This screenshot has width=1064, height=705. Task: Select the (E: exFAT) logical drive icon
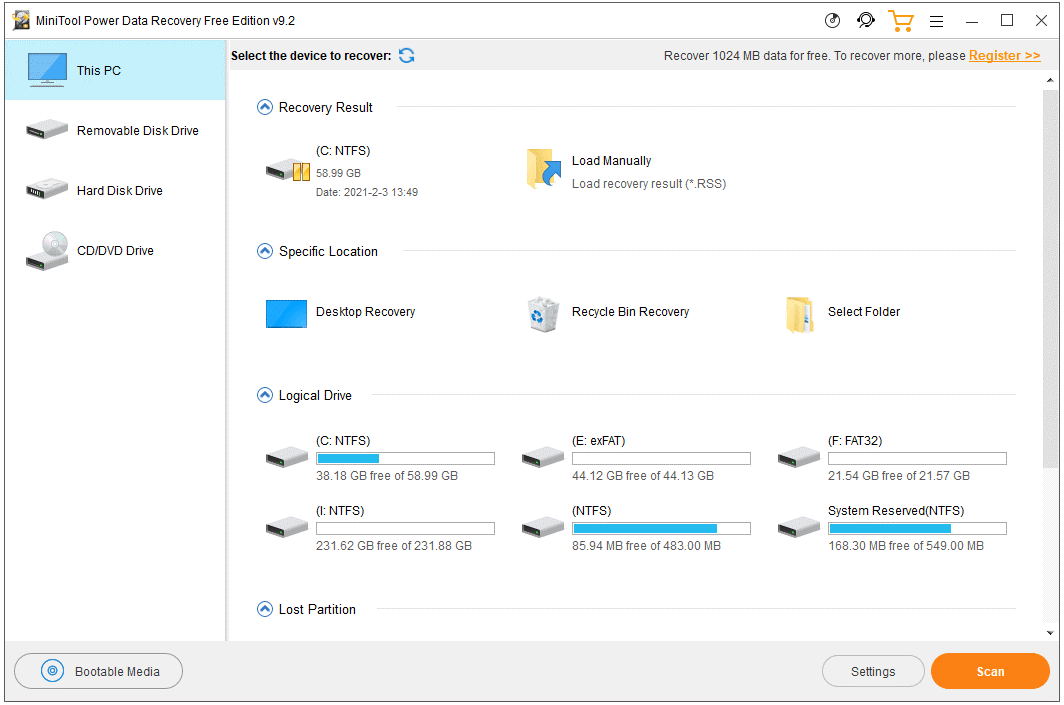[542, 456]
